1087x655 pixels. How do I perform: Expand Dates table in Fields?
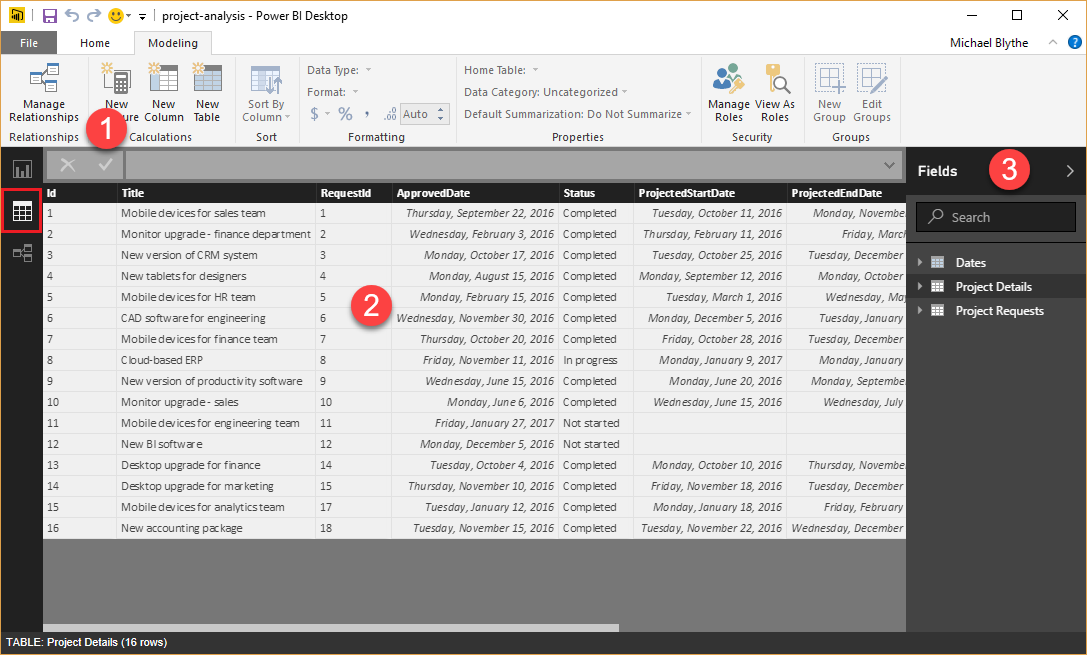click(920, 263)
